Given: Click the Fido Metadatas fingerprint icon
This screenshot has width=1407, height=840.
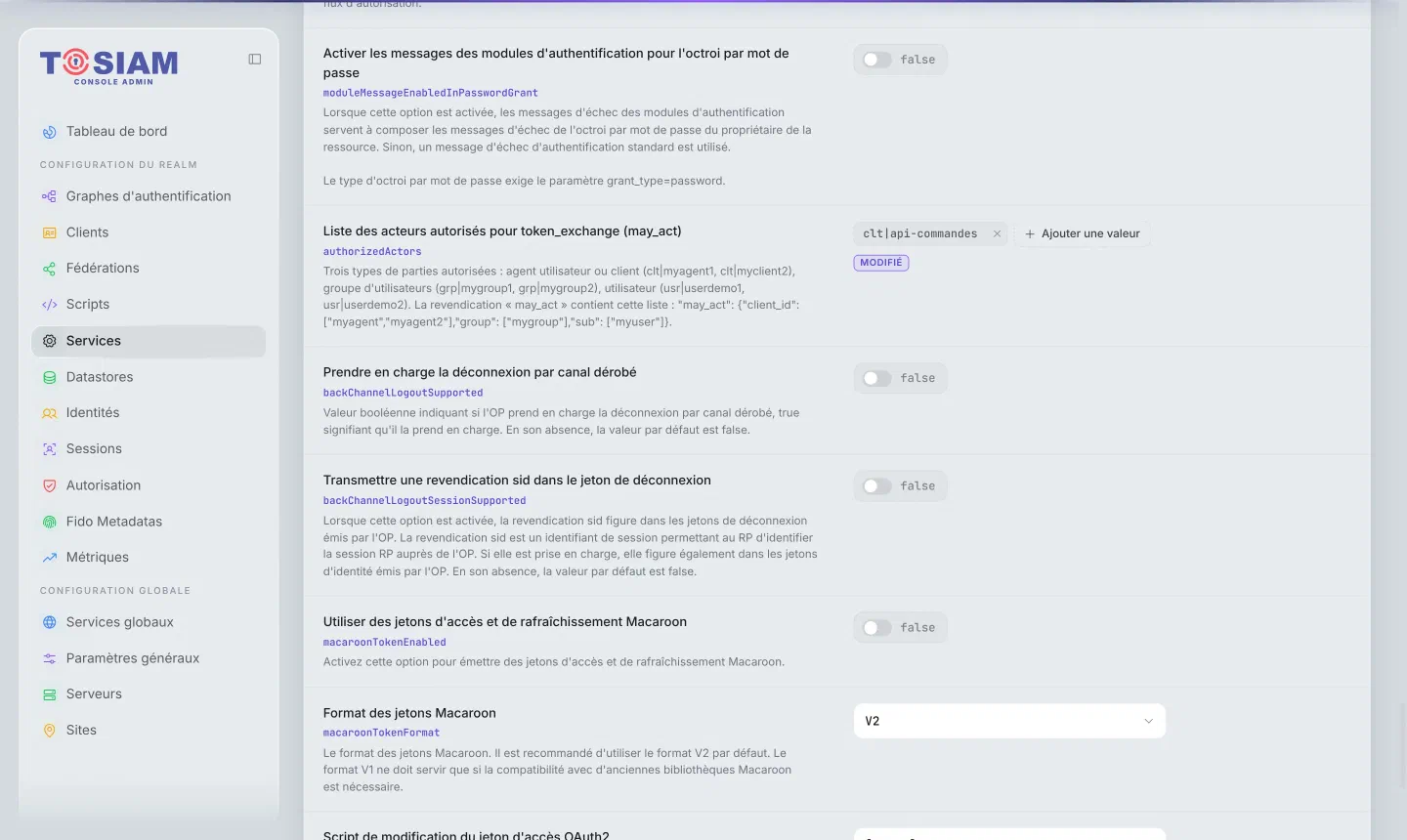Looking at the screenshot, I should coord(49,522).
